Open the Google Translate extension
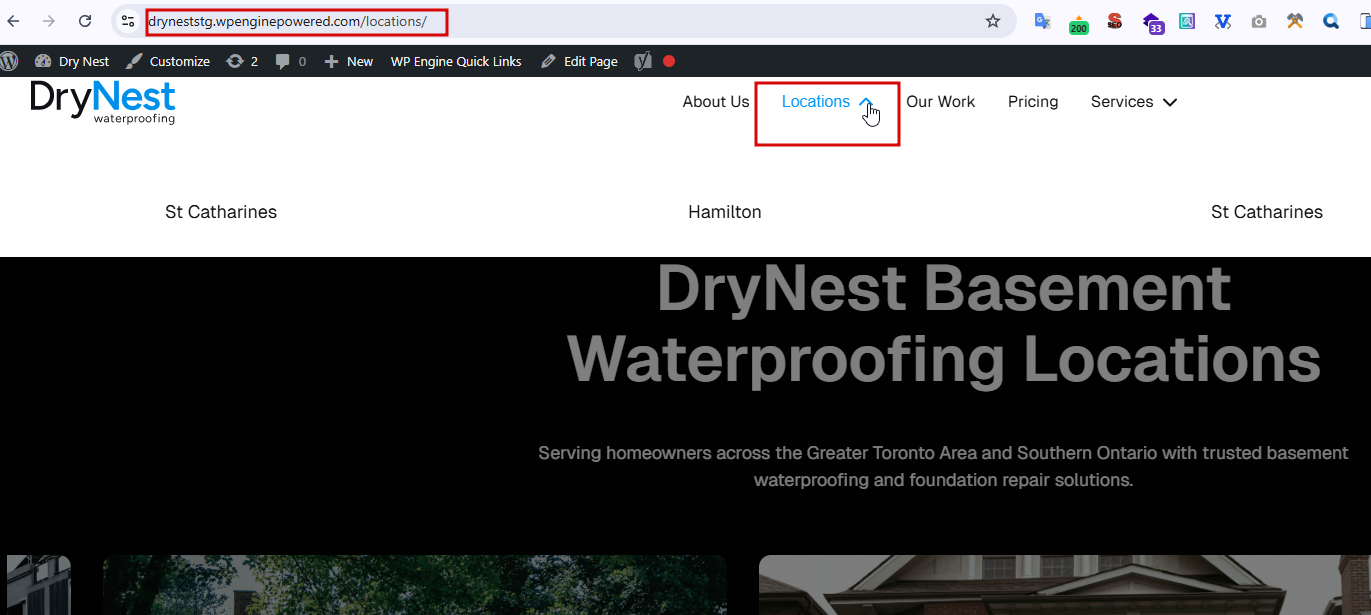Screen dimensions: 1371x615 (x=1042, y=21)
